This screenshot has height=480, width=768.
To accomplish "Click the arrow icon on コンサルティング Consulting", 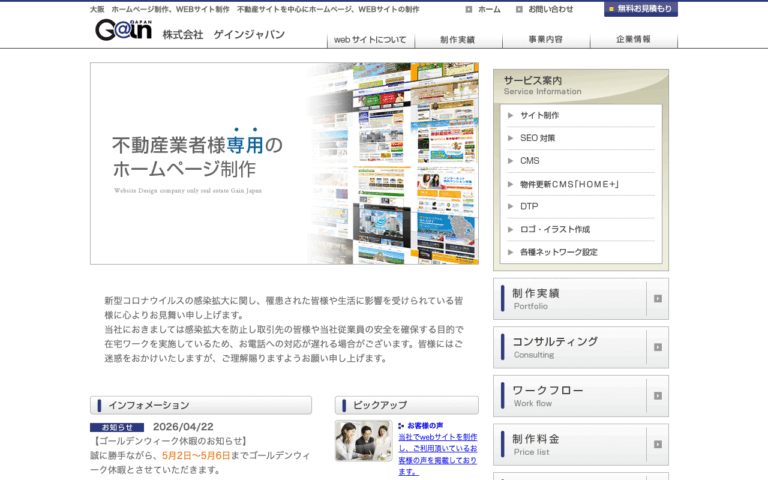I will [658, 347].
